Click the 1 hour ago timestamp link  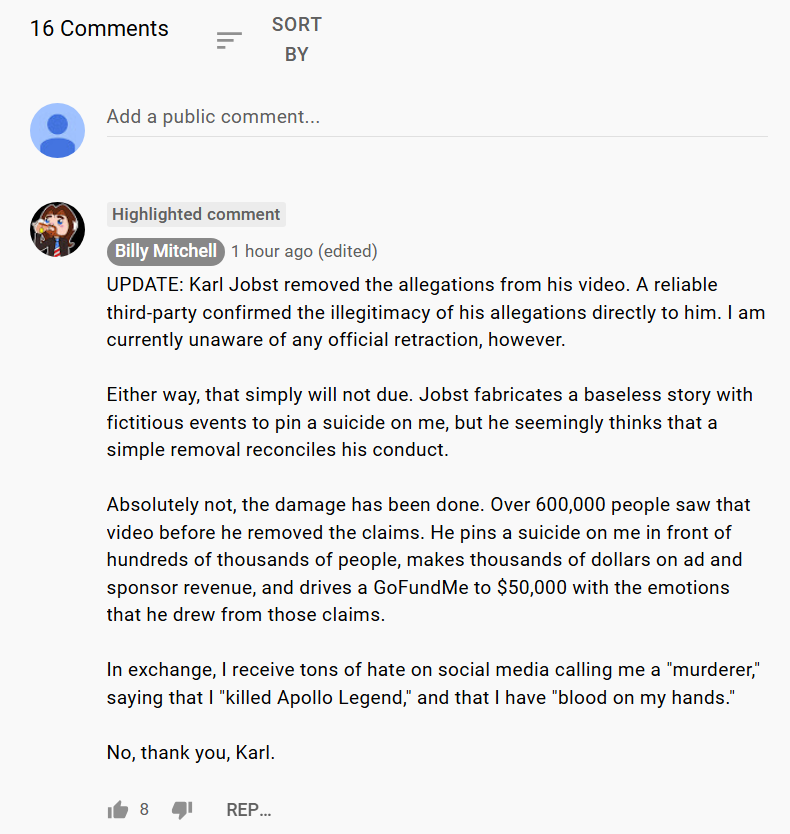[x=272, y=251]
